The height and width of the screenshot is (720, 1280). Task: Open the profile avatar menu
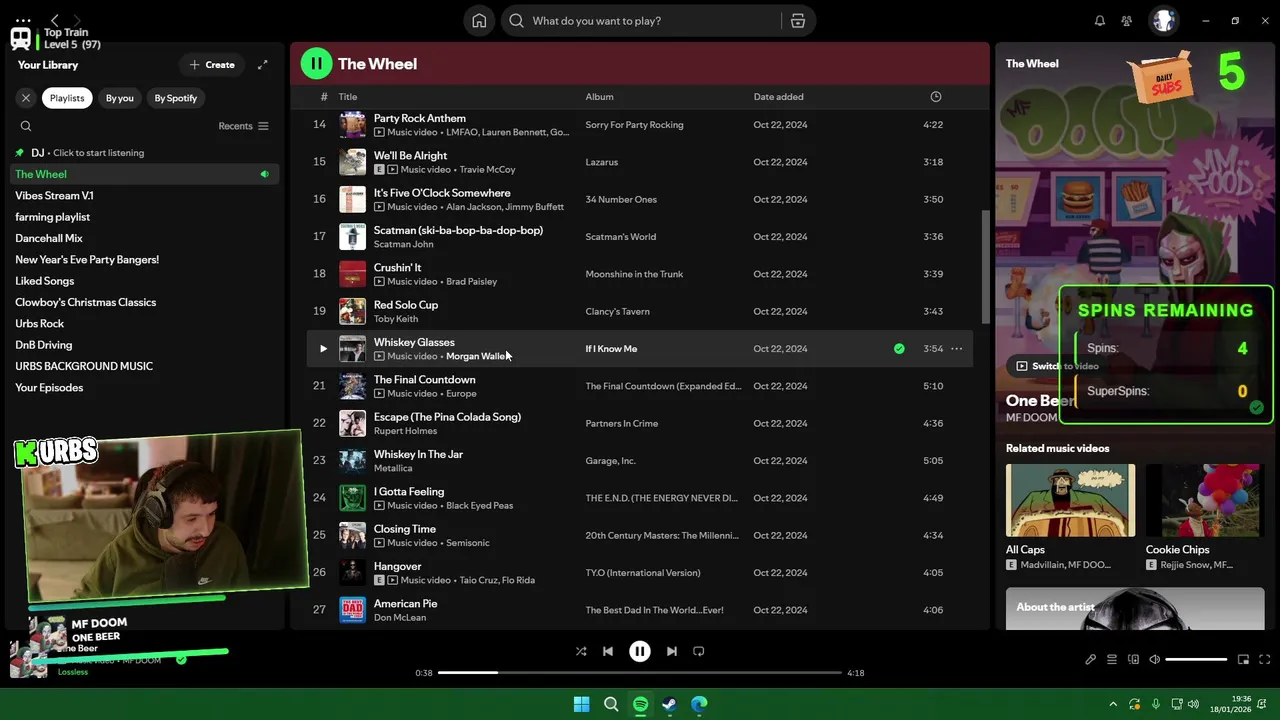point(1163,21)
